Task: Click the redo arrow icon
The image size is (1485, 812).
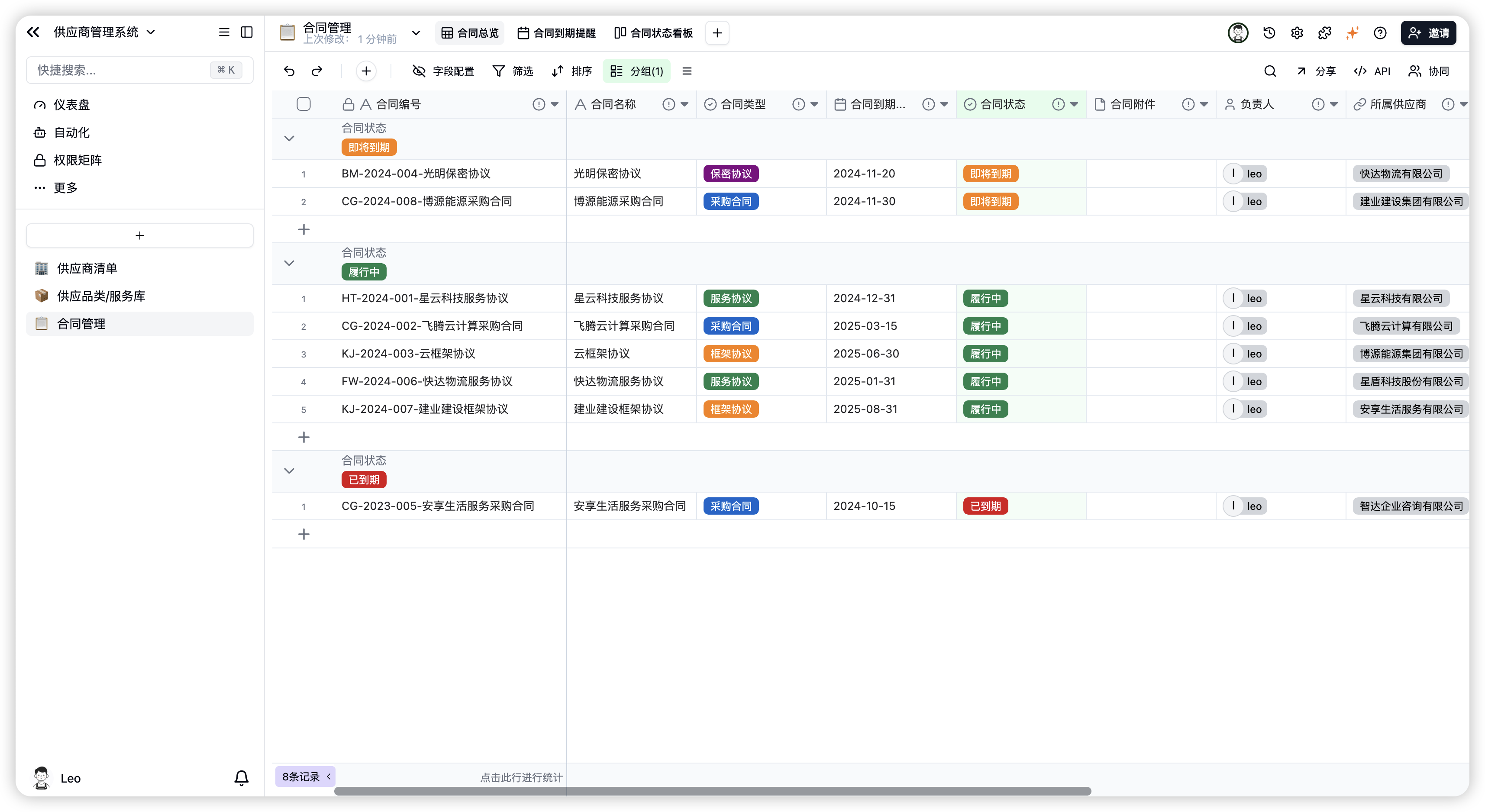Action: click(316, 71)
